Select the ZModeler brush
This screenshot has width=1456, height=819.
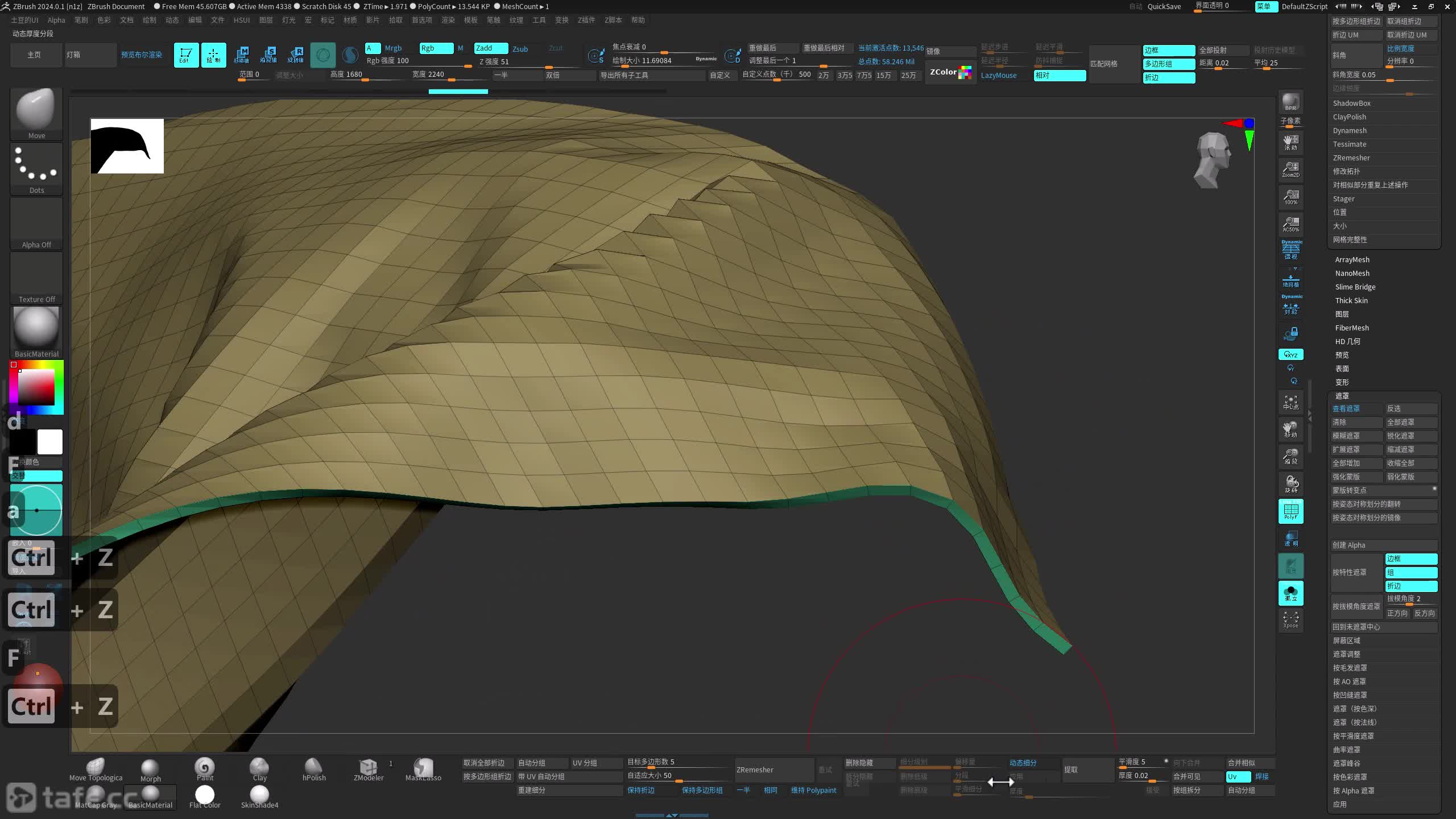tap(369, 770)
